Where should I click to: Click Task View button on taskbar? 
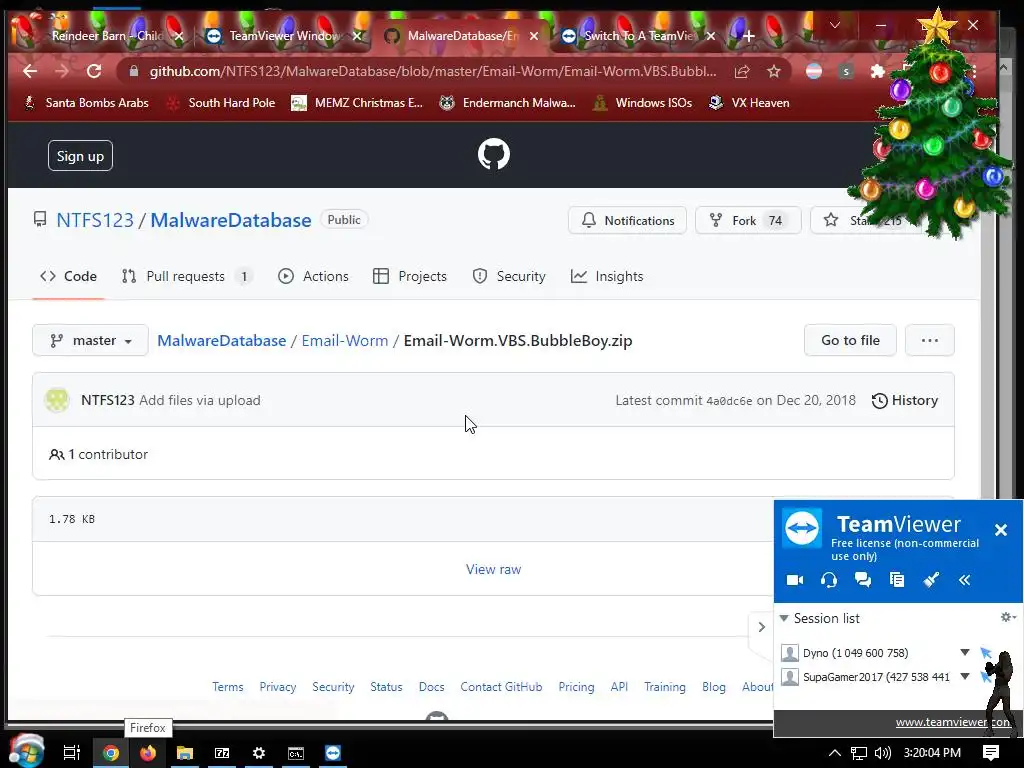[71, 753]
